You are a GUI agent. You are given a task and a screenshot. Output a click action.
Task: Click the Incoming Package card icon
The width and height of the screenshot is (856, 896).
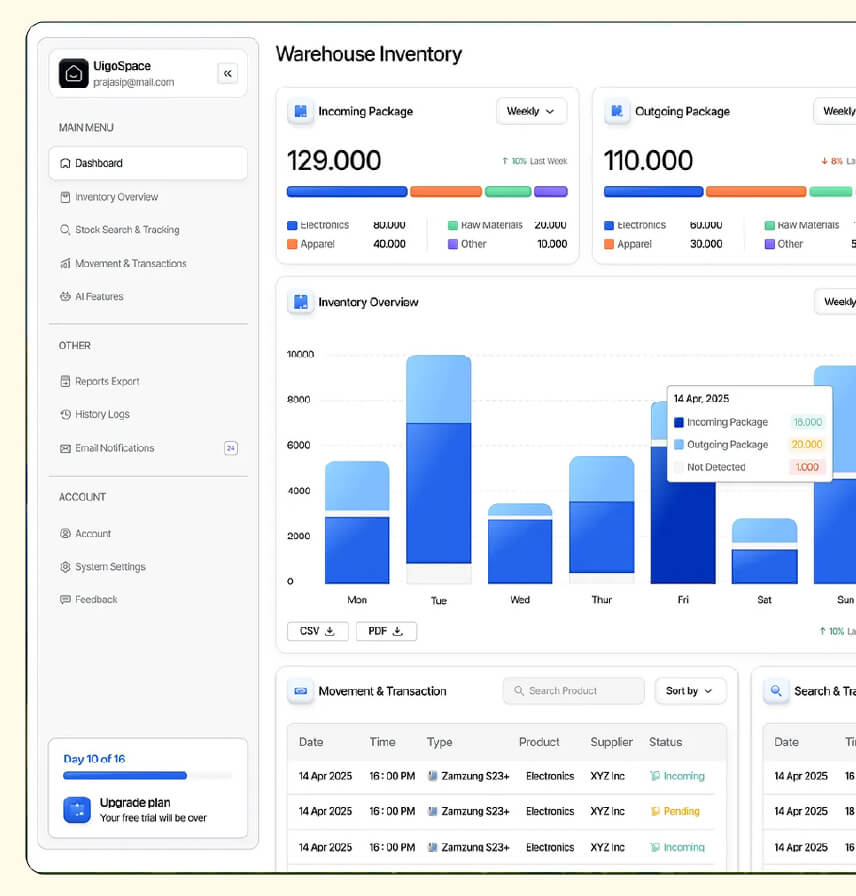click(x=299, y=111)
